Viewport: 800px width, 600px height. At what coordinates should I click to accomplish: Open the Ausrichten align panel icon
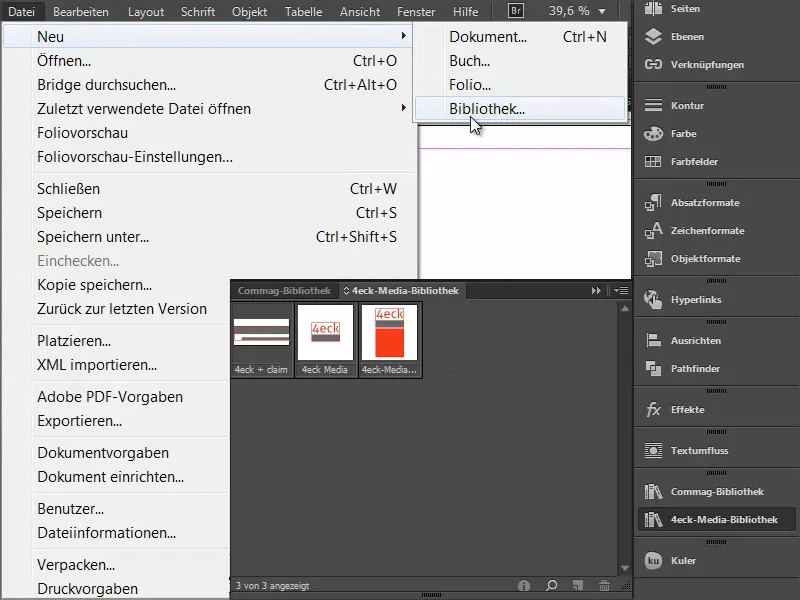pyautogui.click(x=653, y=340)
